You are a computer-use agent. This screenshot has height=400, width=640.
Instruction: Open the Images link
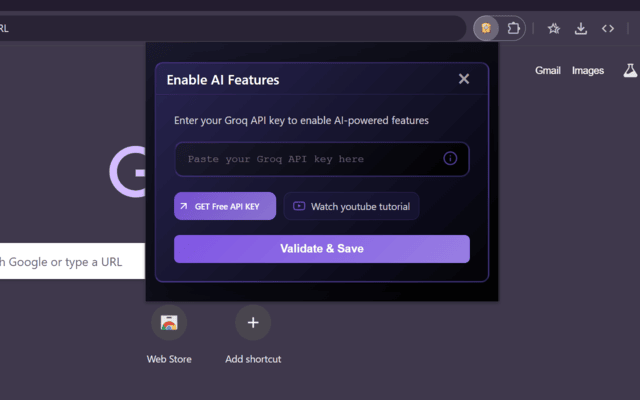pyautogui.click(x=588, y=71)
